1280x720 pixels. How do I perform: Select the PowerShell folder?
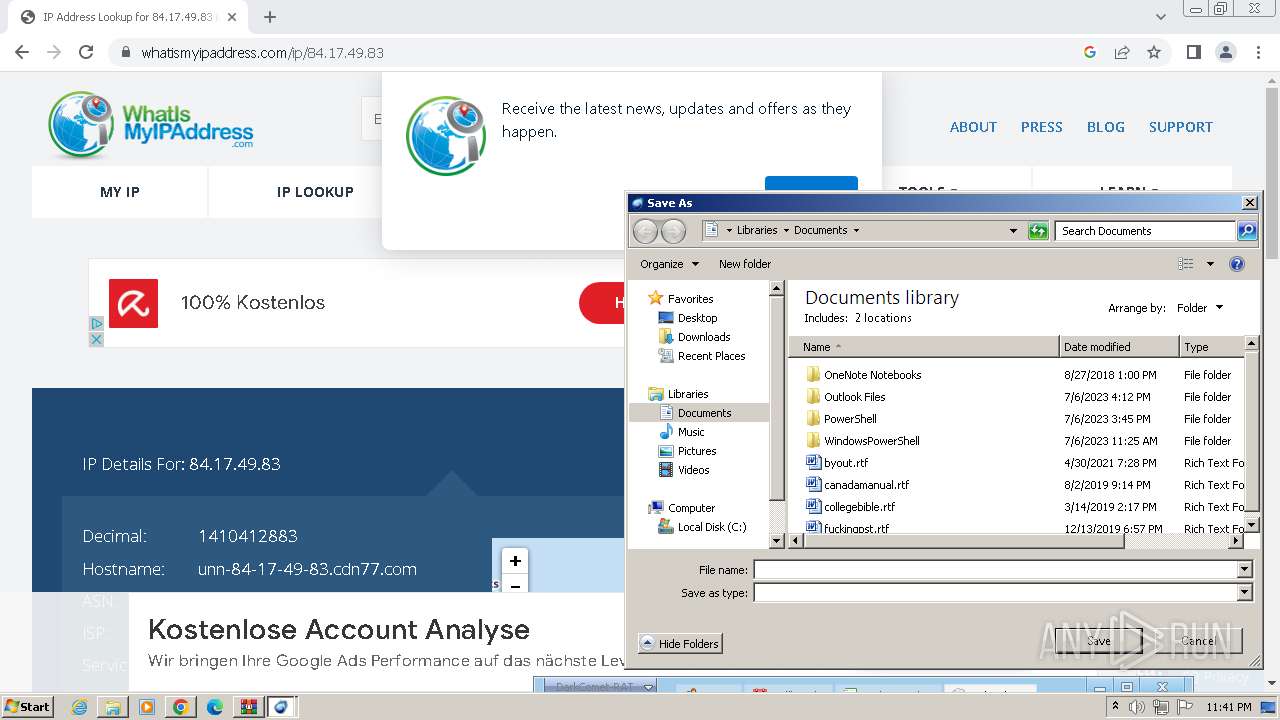pos(850,419)
